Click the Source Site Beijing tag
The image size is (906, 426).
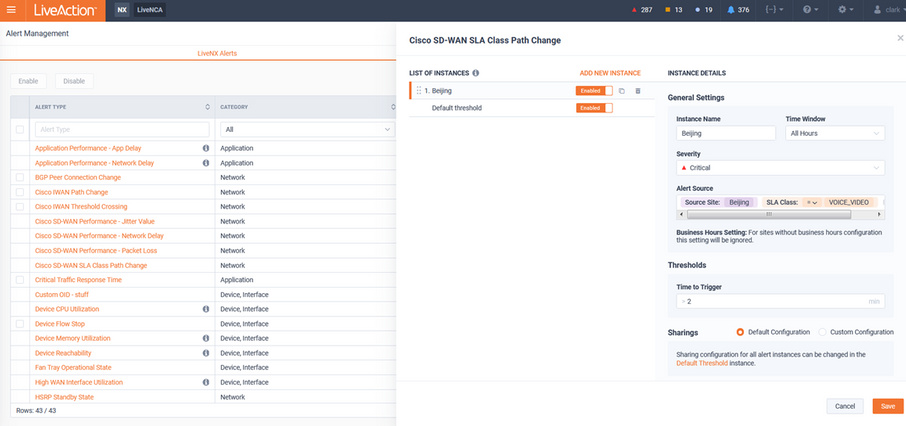[x=719, y=202]
